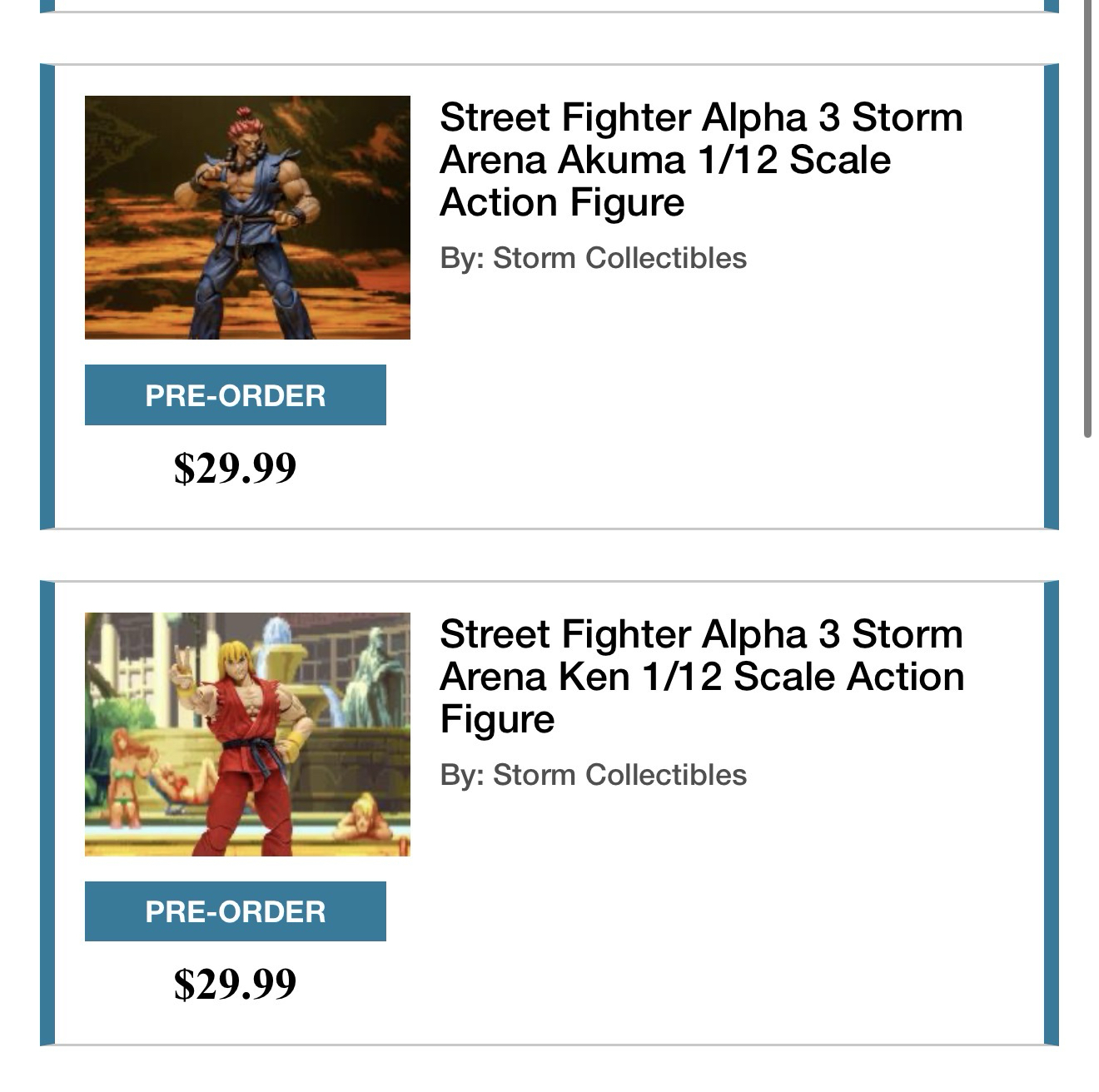Open the Street Fighter Alpha 3 Akuma title

[700, 160]
